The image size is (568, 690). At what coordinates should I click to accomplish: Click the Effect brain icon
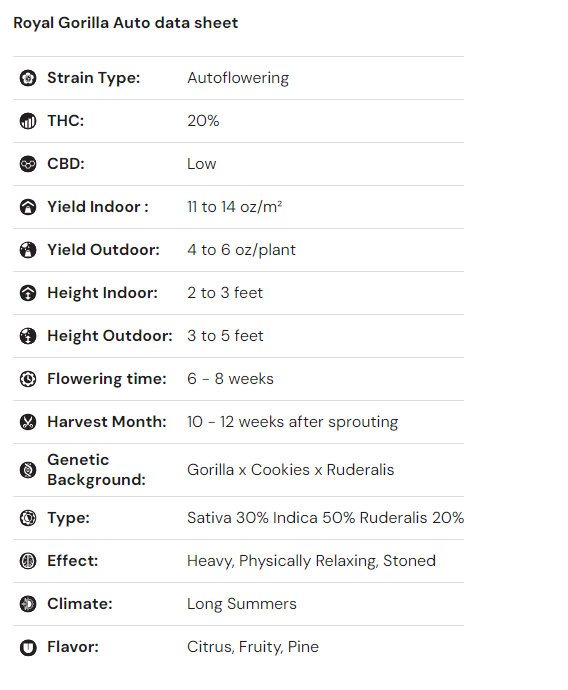coord(28,562)
